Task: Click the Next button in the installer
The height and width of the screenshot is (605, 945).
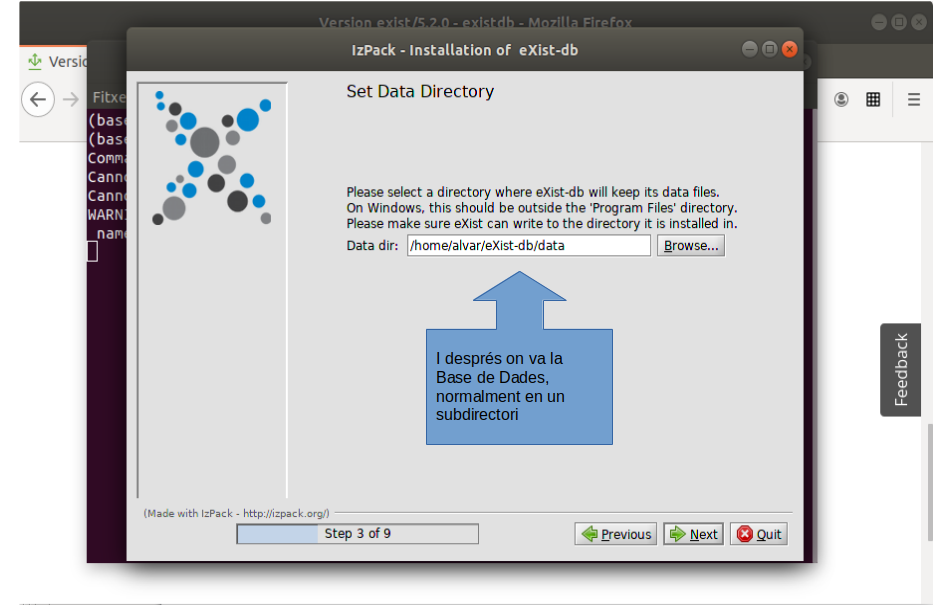Action: point(694,534)
